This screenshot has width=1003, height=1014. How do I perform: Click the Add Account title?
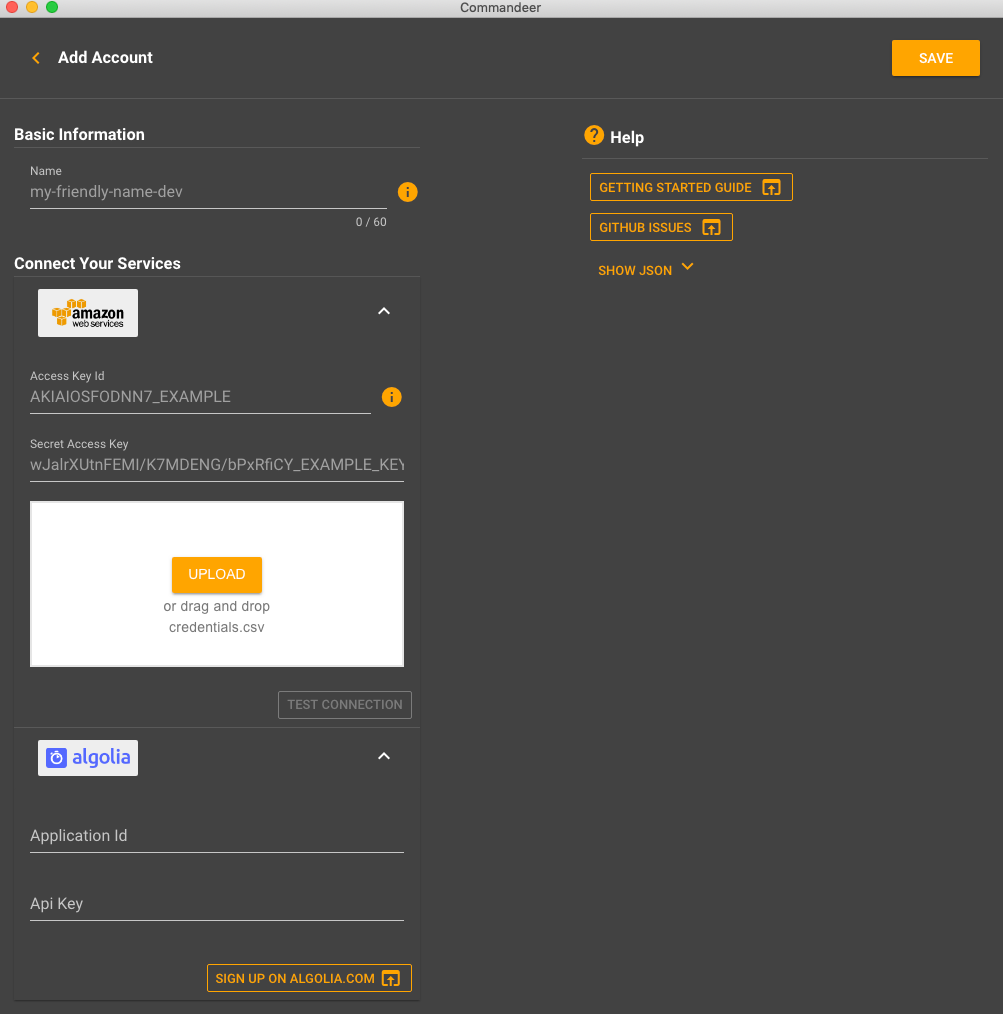tap(105, 58)
